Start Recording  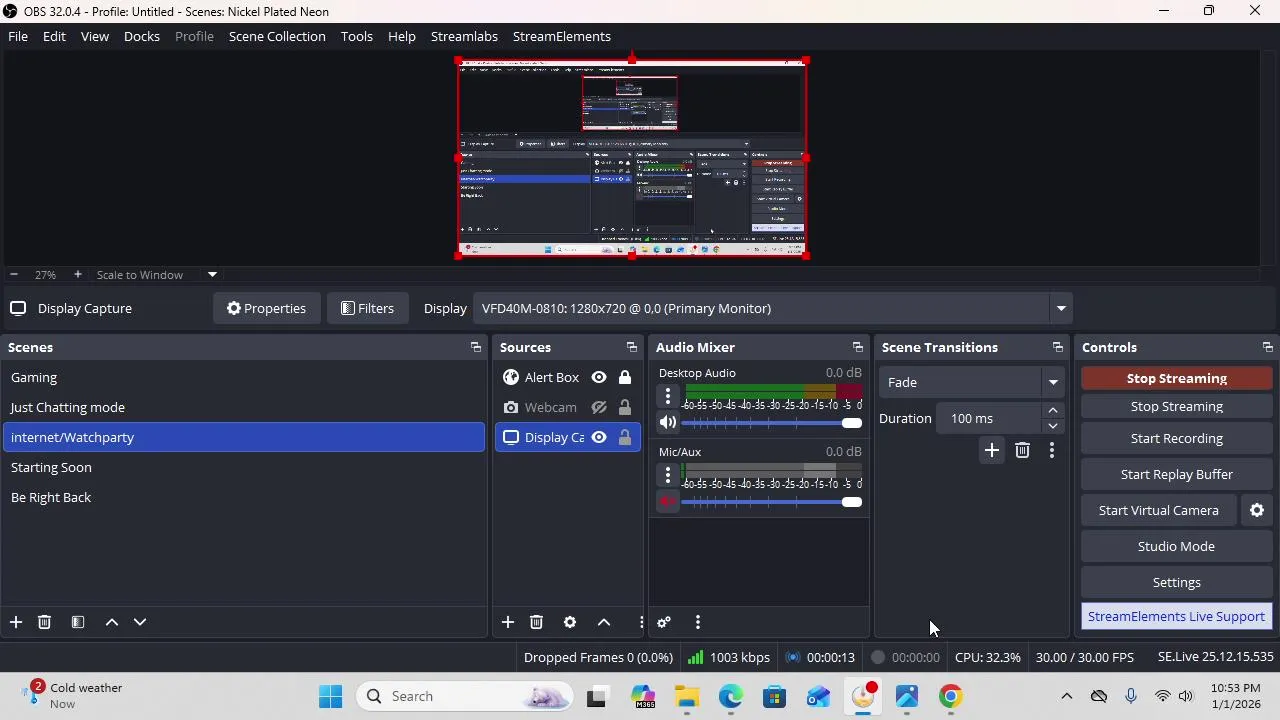(1176, 438)
